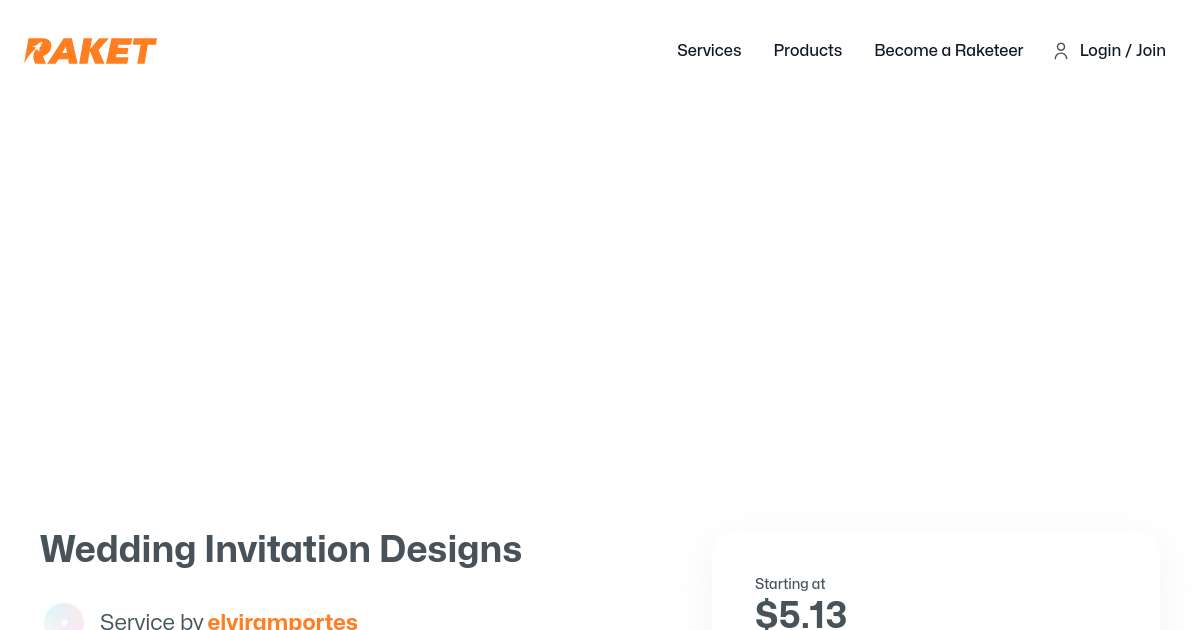The image size is (1200, 630).
Task: Open the Products menu item
Action: 807,51
